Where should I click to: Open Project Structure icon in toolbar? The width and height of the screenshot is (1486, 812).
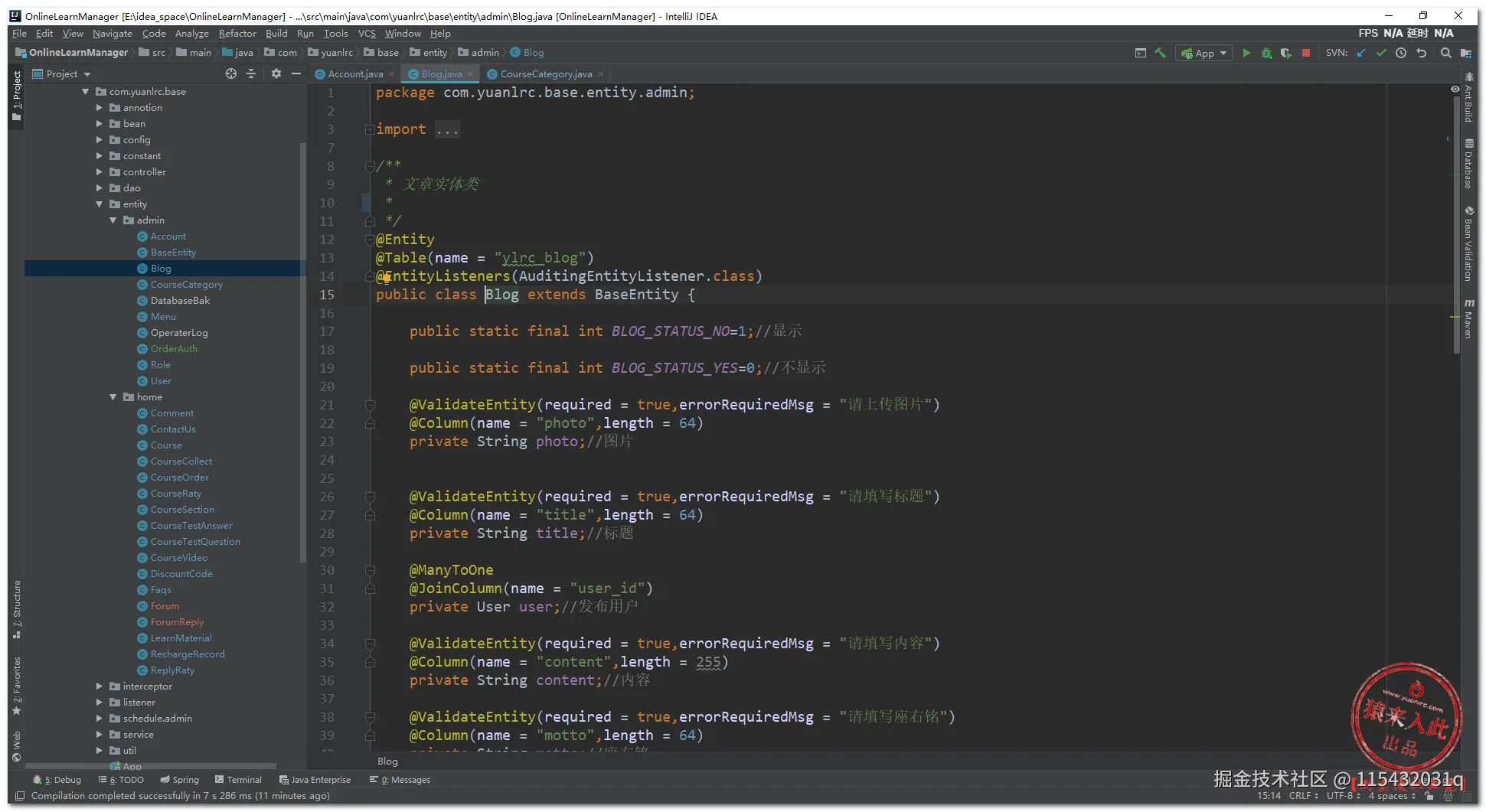(x=1465, y=53)
